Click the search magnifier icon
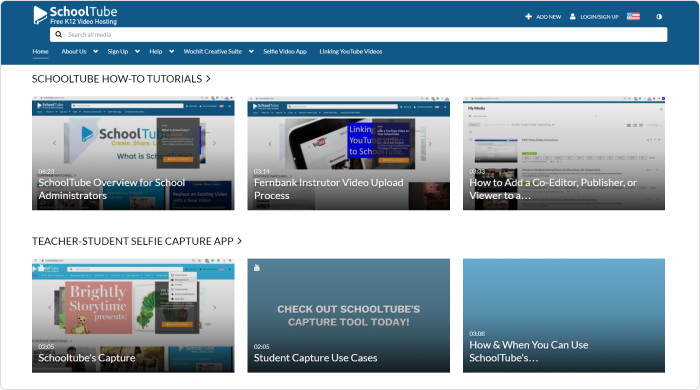Screen dimensions: 700x390 [x=58, y=34]
